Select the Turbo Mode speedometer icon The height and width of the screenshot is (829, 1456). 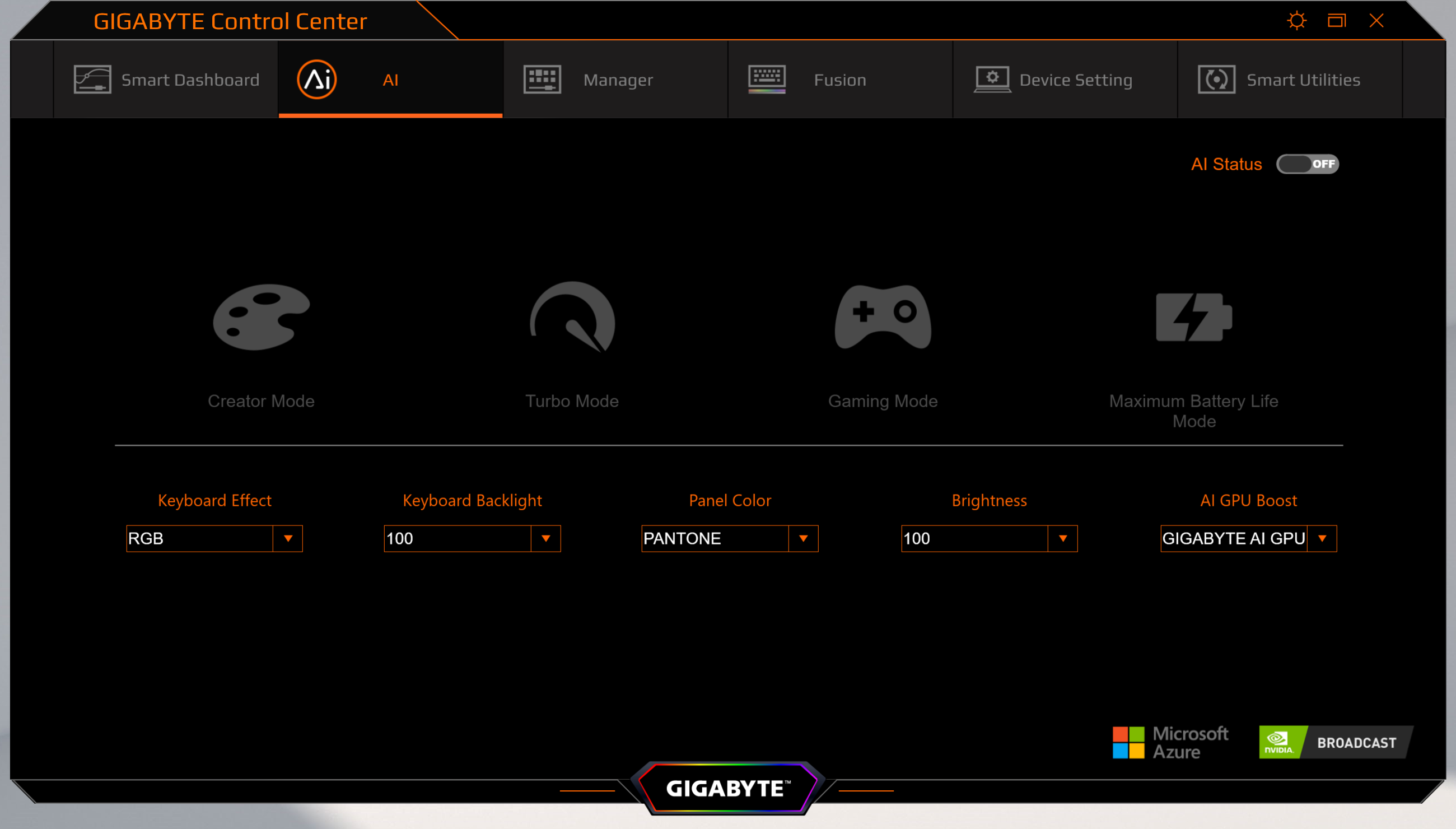(572, 316)
